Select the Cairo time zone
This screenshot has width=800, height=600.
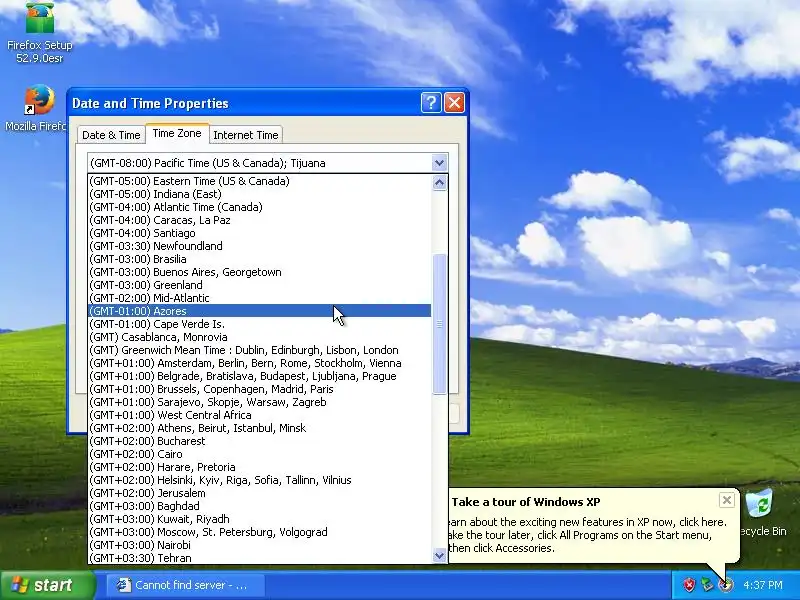point(260,454)
